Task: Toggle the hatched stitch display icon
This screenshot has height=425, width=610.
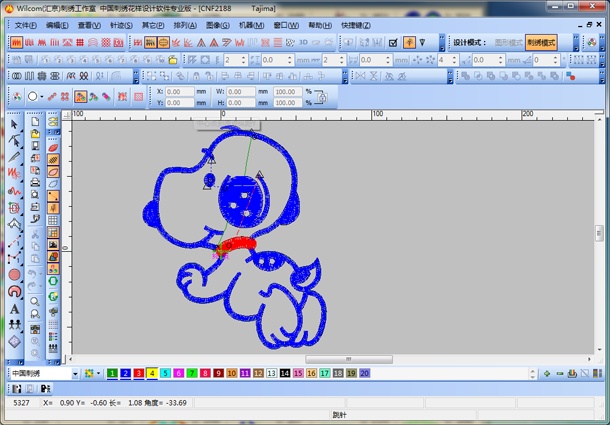Action: (53, 160)
